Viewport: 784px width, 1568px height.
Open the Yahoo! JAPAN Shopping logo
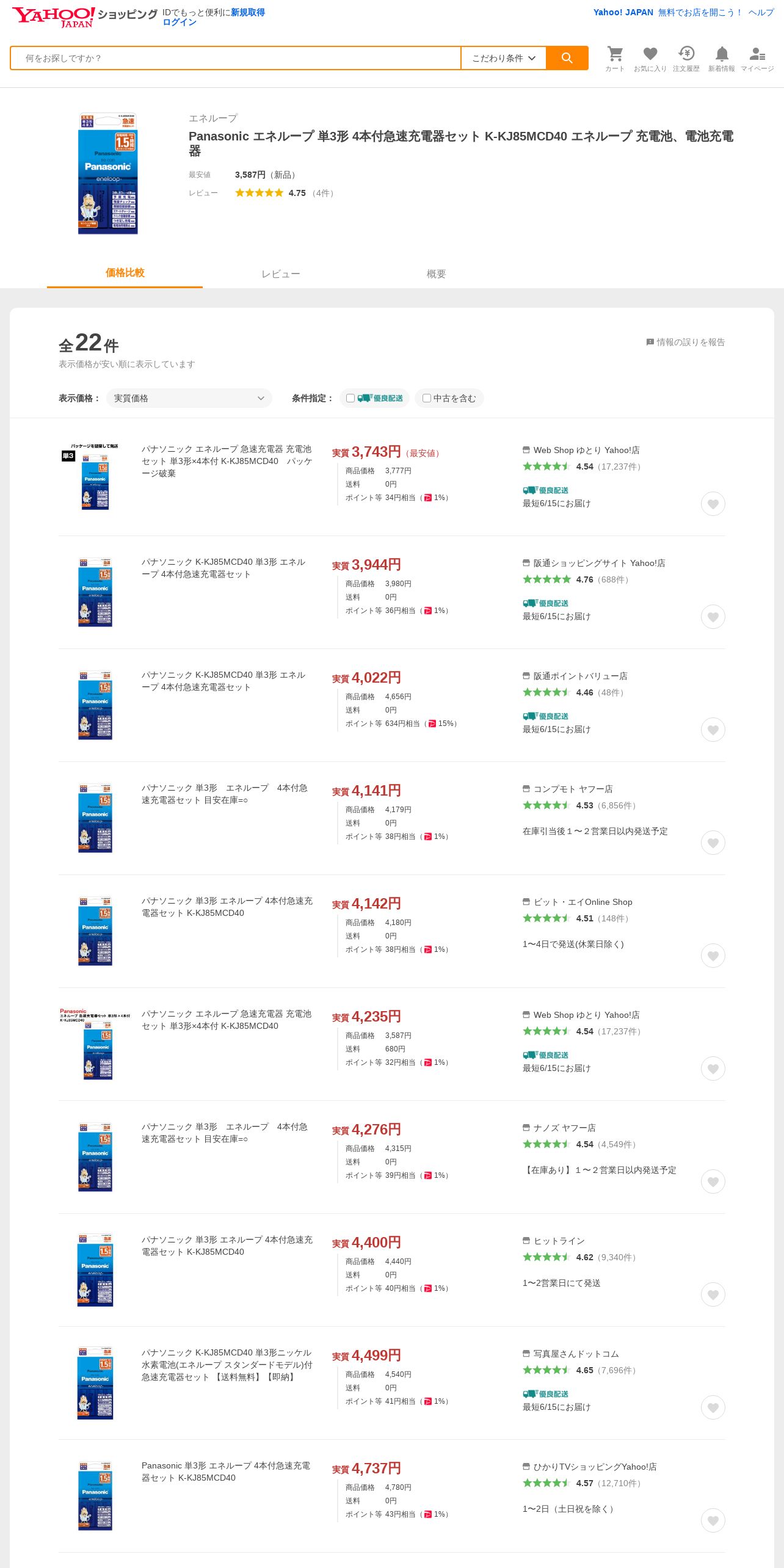pos(85,16)
